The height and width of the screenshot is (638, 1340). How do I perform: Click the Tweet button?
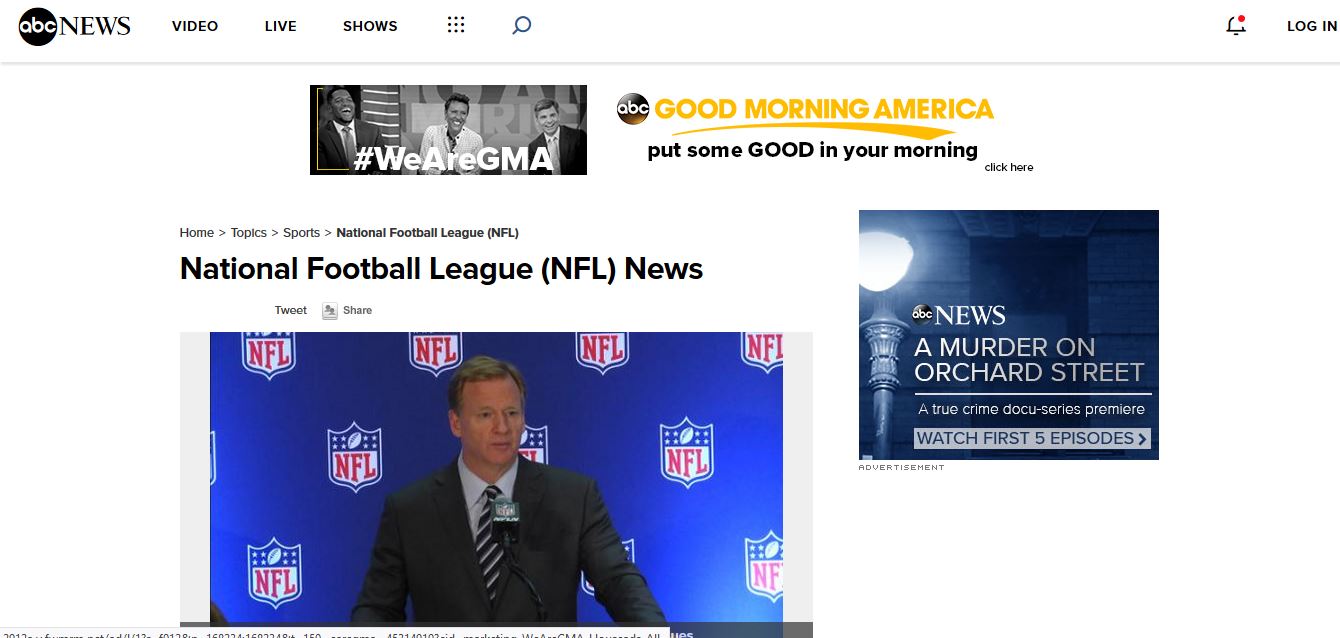(291, 310)
